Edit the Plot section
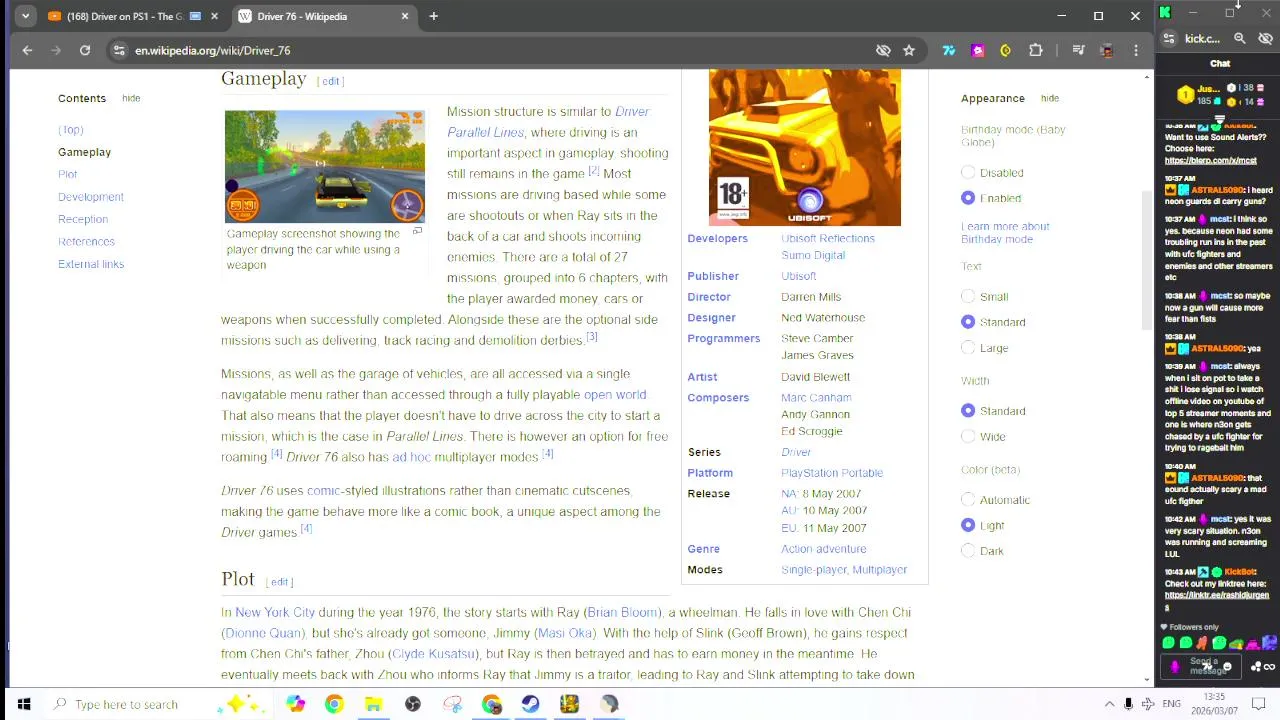 tap(279, 582)
